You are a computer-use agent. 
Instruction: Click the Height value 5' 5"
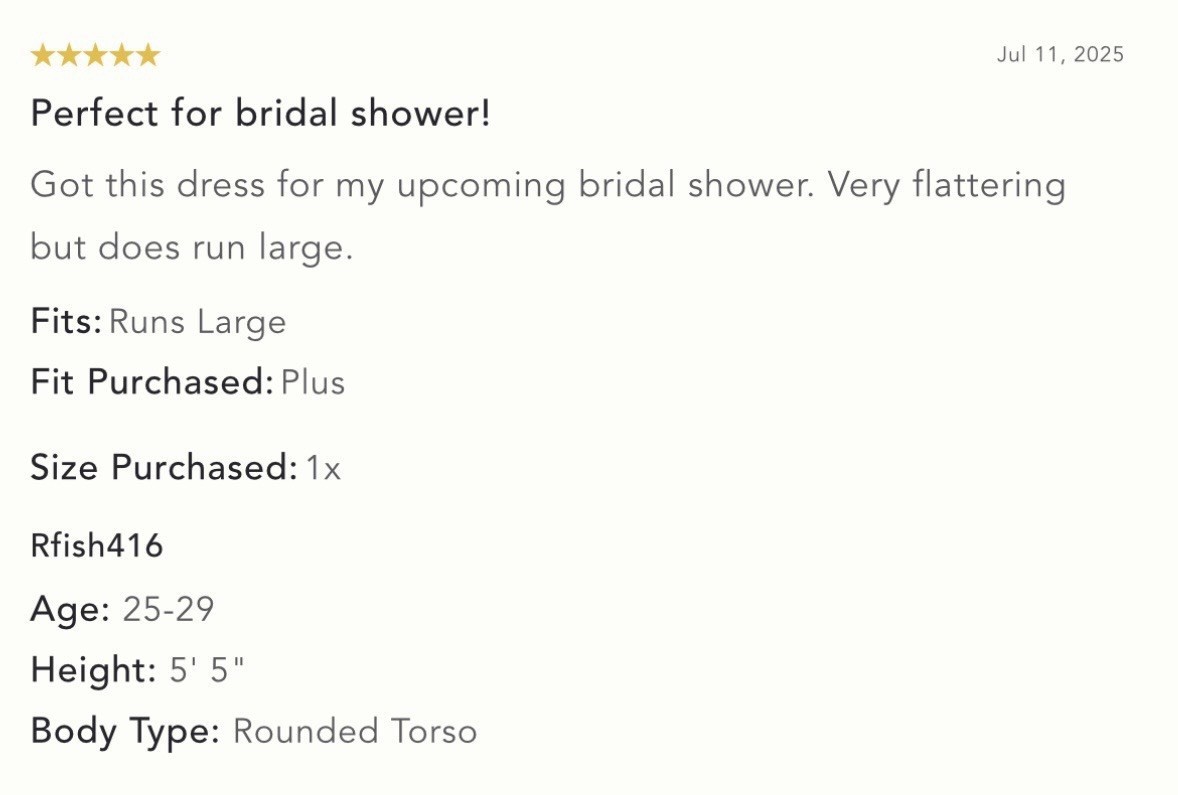207,670
